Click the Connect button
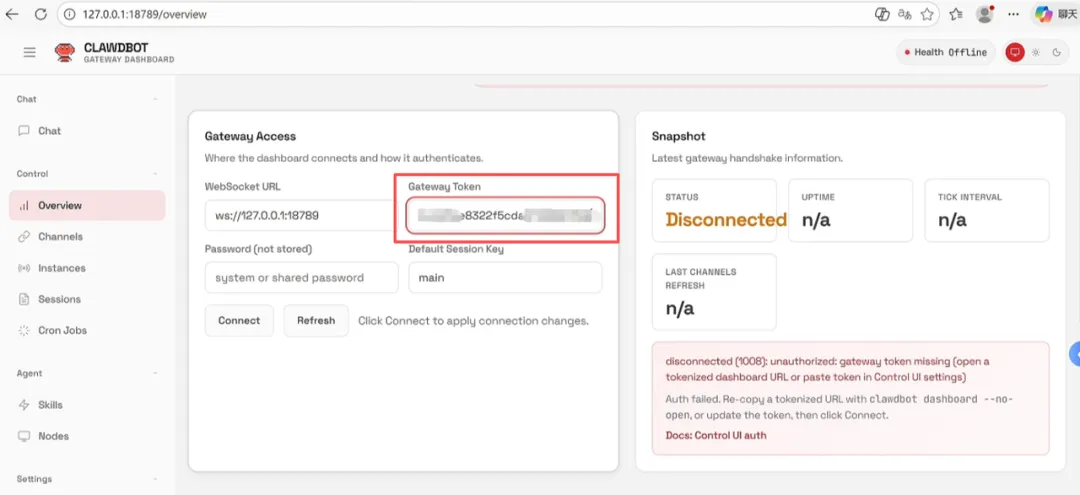 click(x=239, y=321)
